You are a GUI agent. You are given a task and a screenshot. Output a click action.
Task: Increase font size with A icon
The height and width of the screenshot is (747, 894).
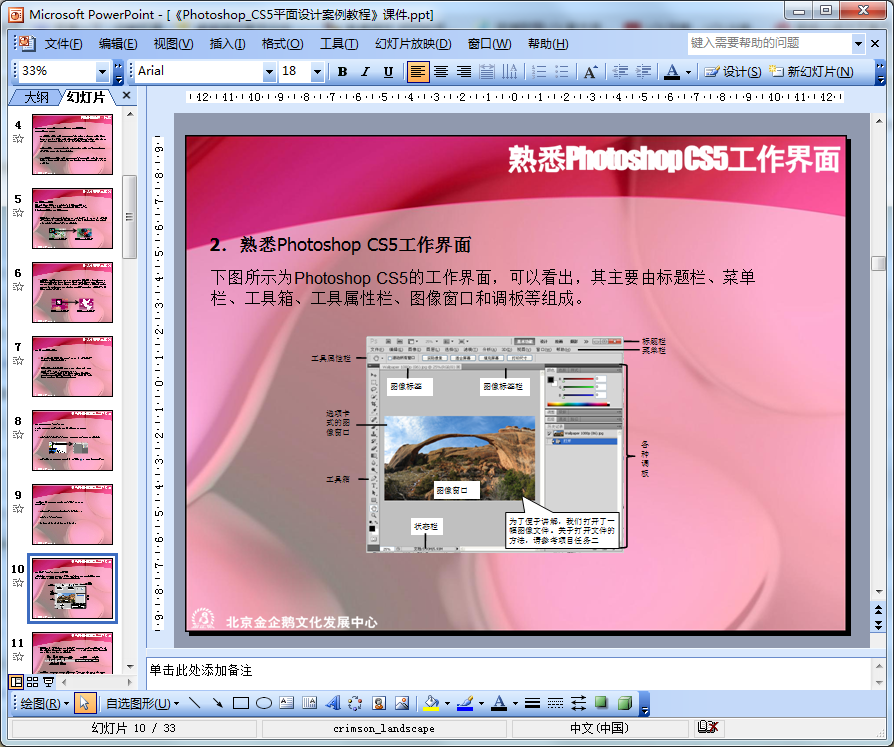(x=590, y=71)
